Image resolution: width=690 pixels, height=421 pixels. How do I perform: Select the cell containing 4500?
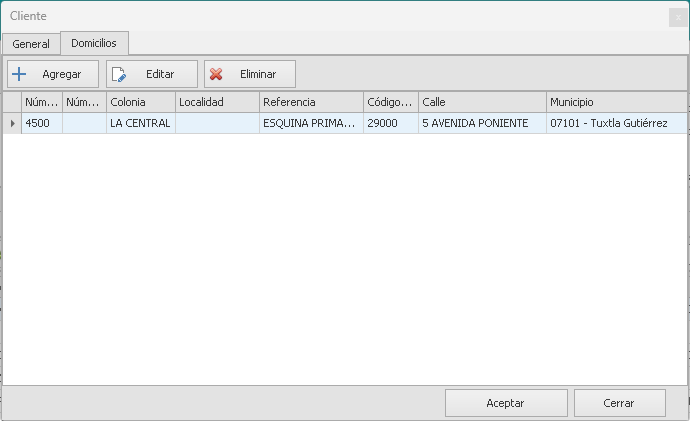pos(41,123)
